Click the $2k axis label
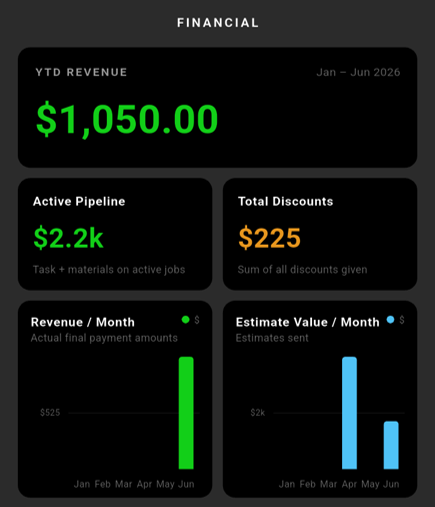Viewport: 435px width, 507px height. point(258,413)
